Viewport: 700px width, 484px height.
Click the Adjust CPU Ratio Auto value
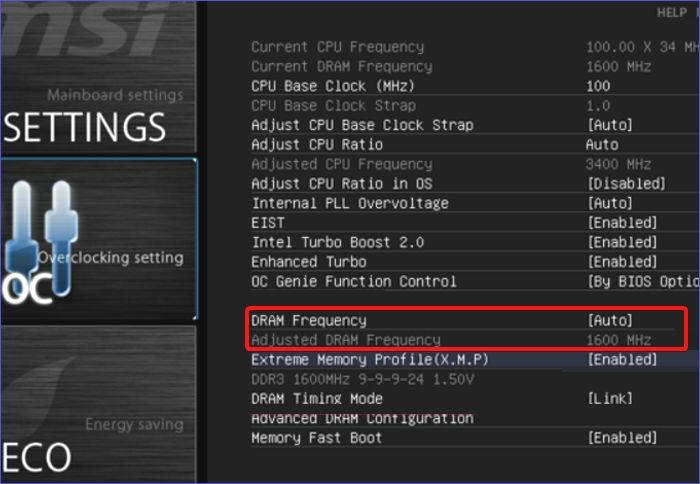pos(602,145)
